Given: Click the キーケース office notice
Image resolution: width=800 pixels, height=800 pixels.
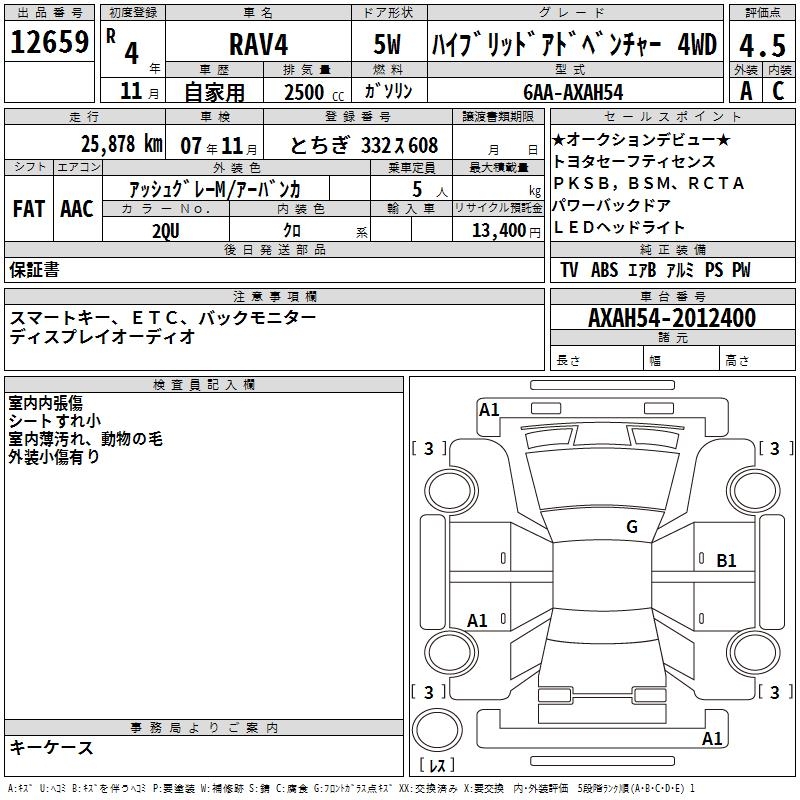Looking at the screenshot, I should (x=52, y=747).
